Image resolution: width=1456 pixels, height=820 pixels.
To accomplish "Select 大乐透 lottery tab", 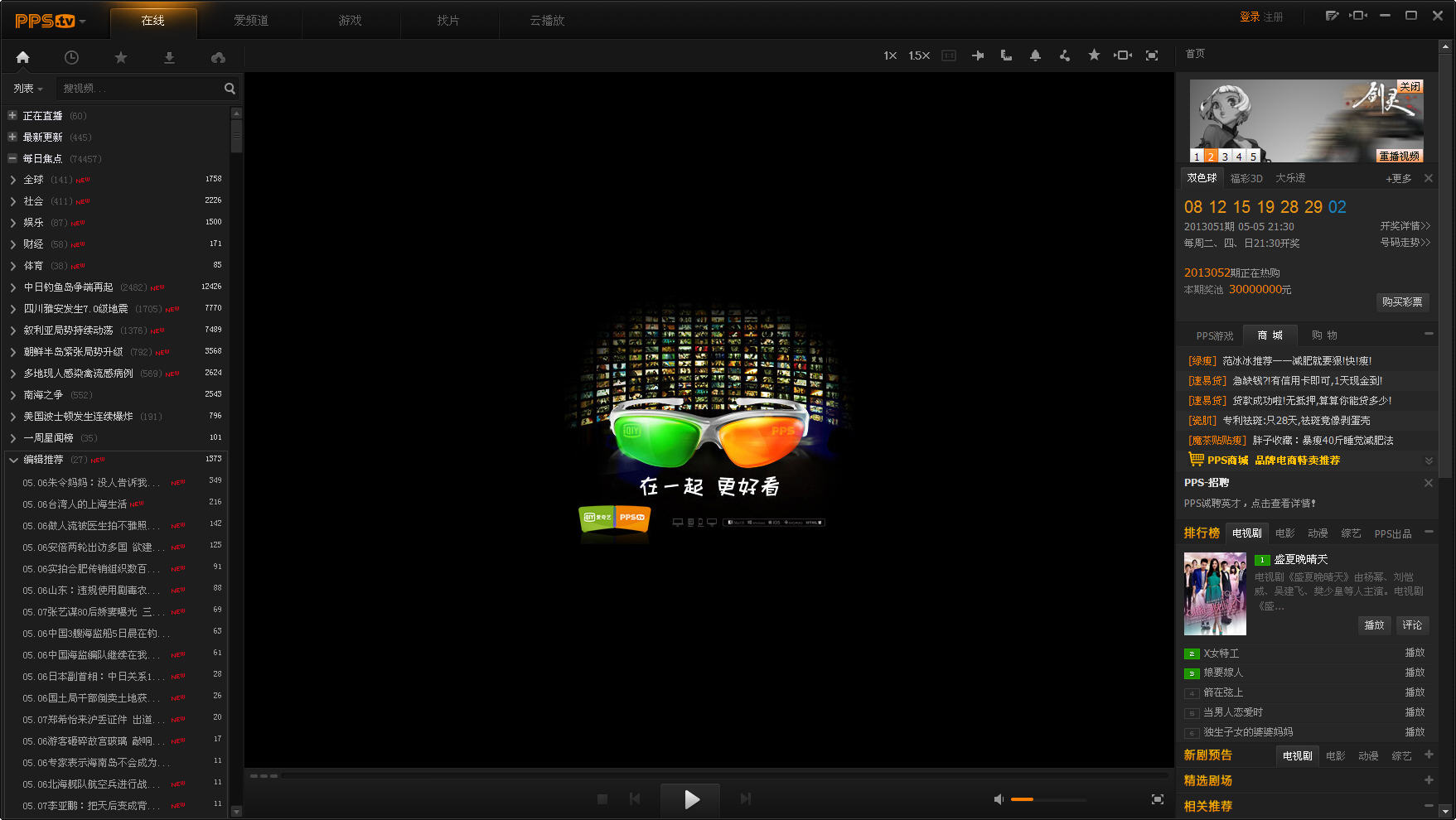I will (1290, 178).
